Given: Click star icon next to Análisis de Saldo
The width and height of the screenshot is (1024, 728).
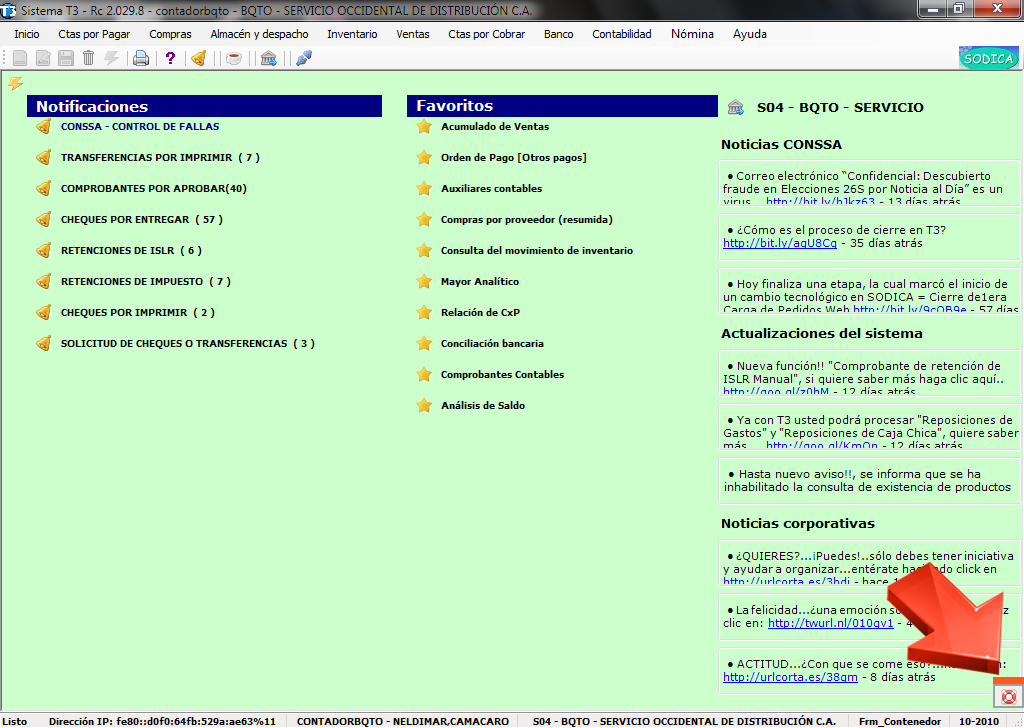Looking at the screenshot, I should click(x=424, y=405).
